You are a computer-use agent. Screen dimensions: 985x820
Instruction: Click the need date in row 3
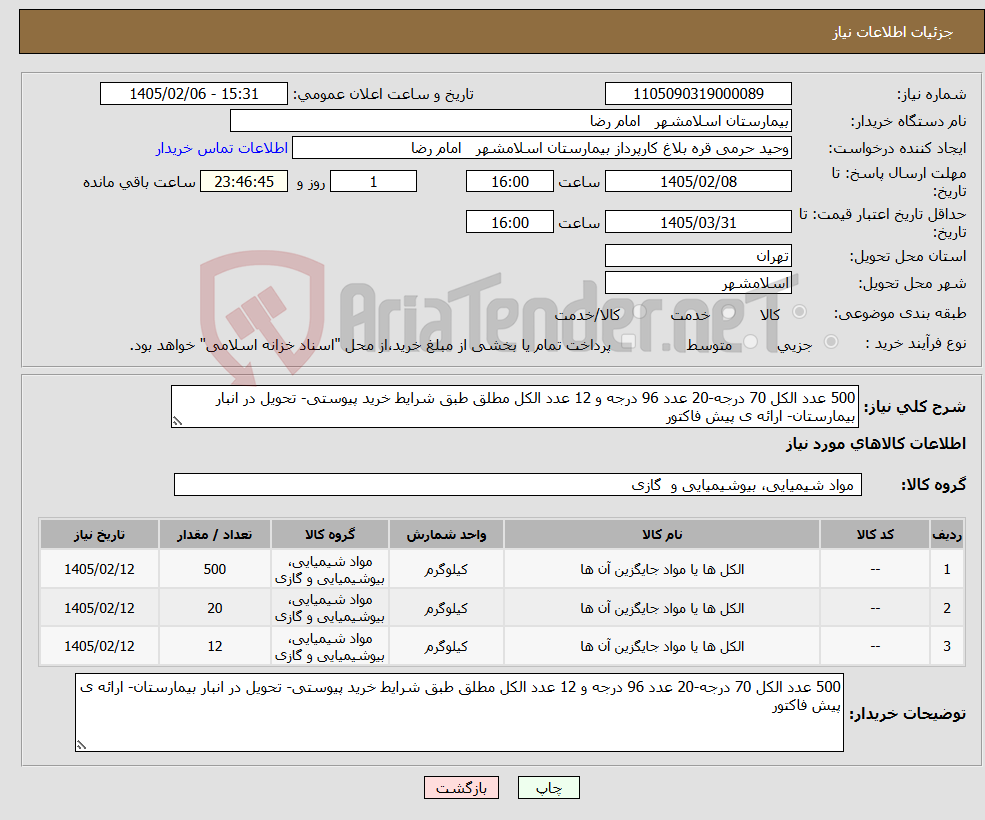click(99, 646)
